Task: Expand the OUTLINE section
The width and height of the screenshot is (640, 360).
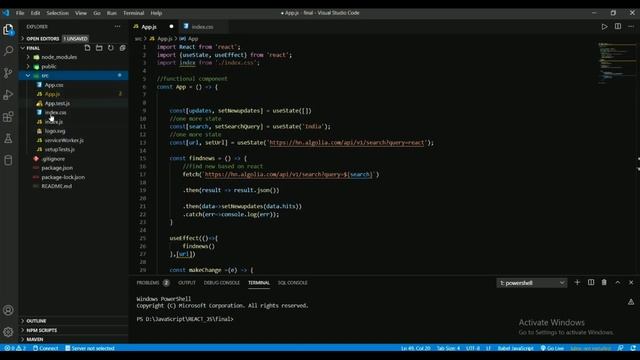Action: (x=73, y=321)
